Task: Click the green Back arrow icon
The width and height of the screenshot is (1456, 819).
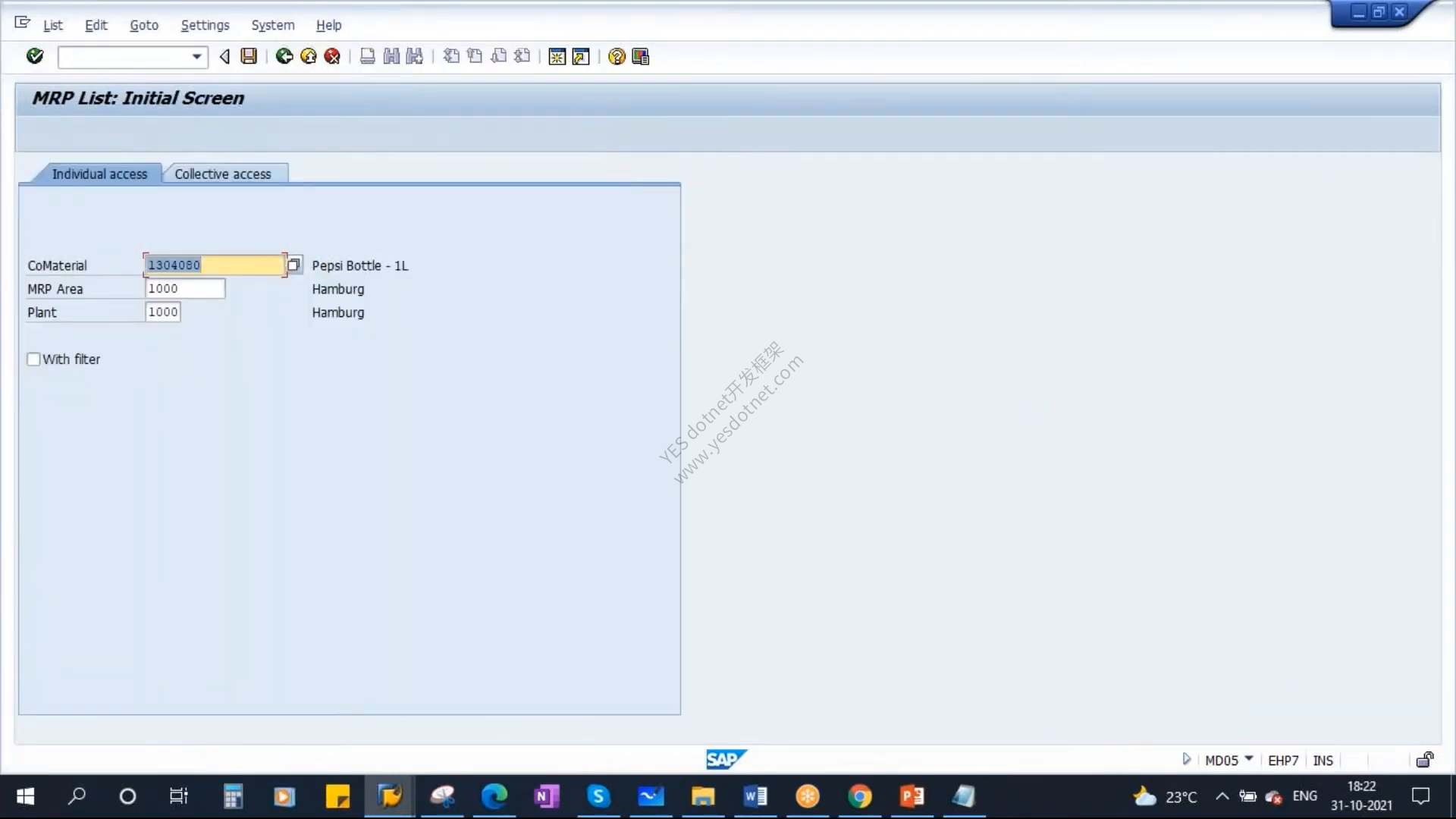Action: pos(284,56)
